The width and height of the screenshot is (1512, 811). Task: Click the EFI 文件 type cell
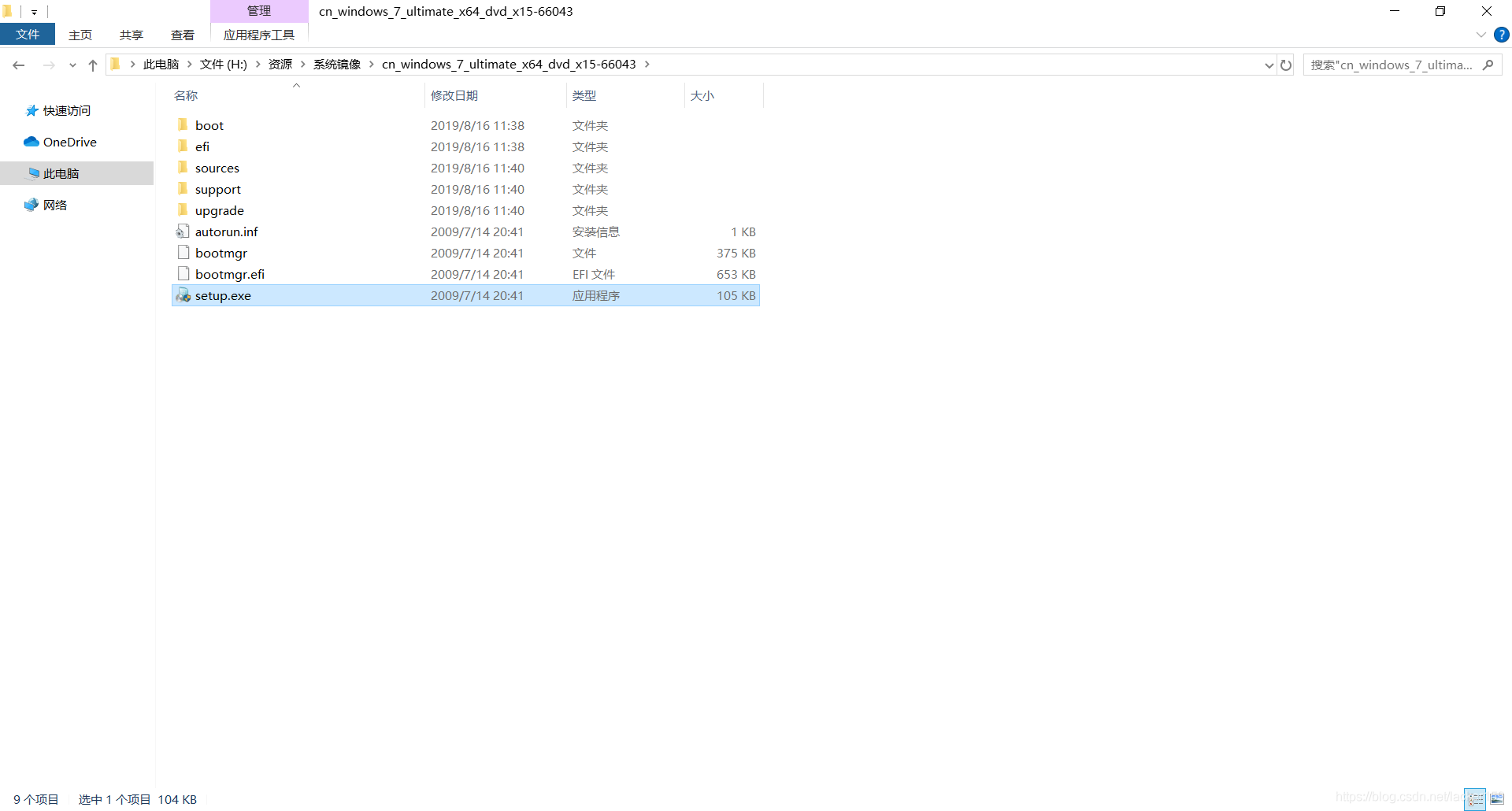tap(594, 274)
